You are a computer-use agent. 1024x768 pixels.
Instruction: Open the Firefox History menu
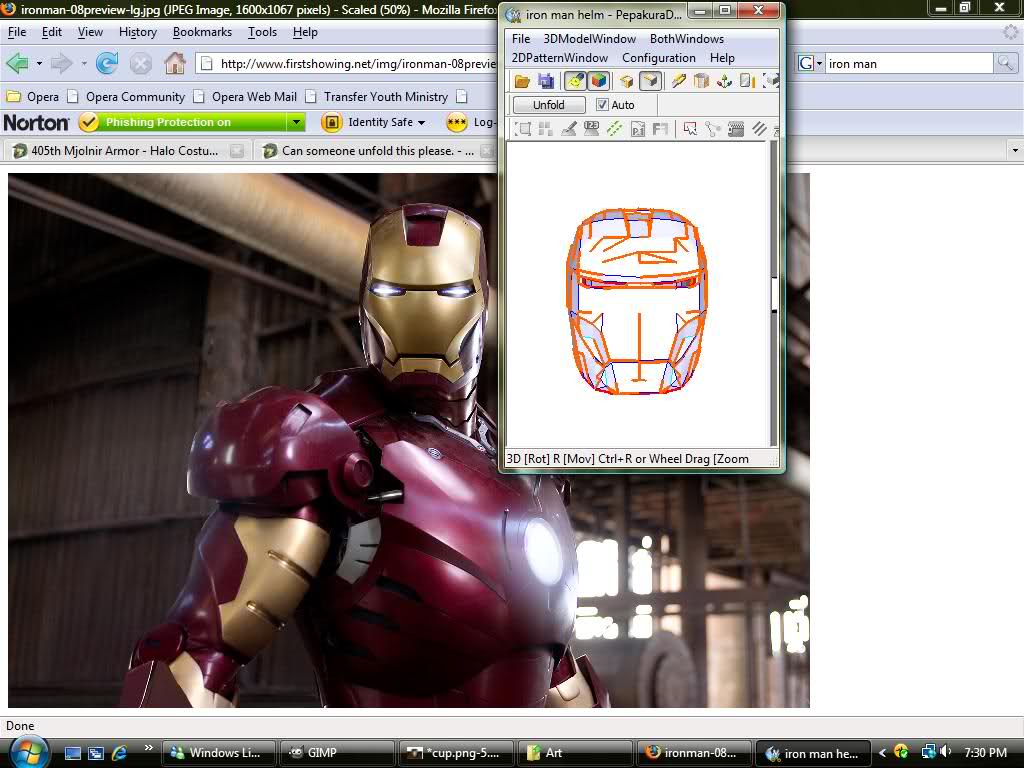click(x=138, y=31)
